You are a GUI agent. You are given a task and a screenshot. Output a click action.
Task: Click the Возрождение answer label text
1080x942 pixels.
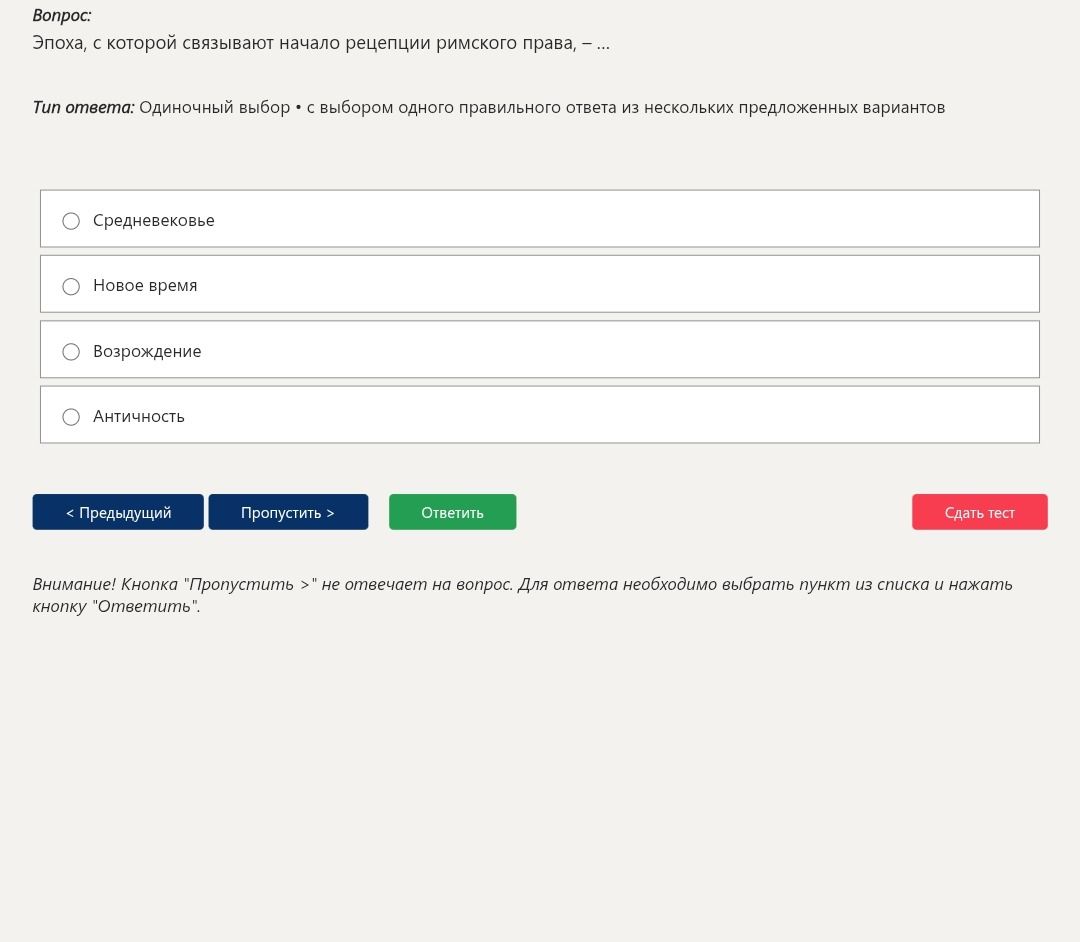(x=147, y=351)
